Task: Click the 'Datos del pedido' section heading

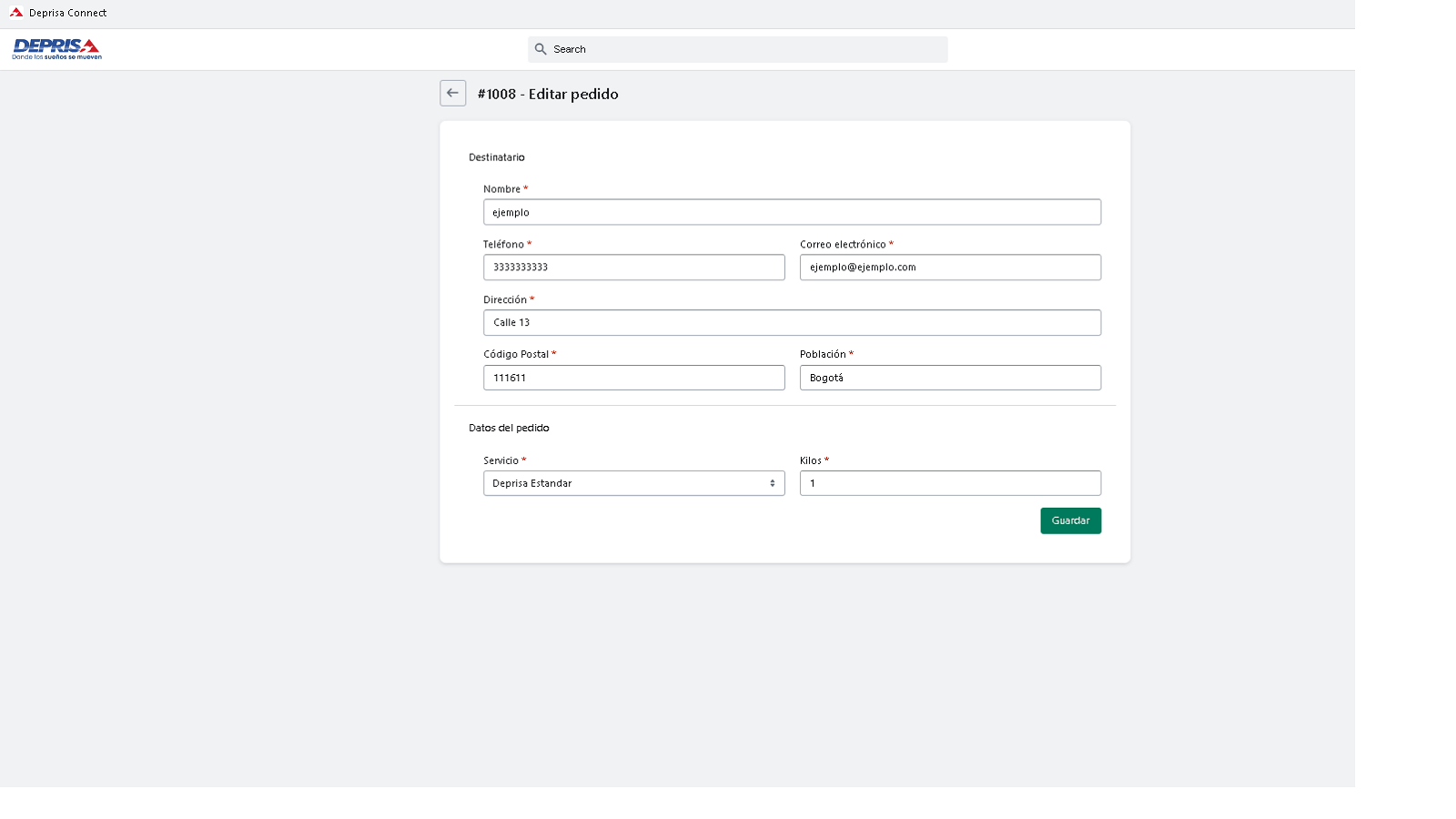Action: [509, 428]
